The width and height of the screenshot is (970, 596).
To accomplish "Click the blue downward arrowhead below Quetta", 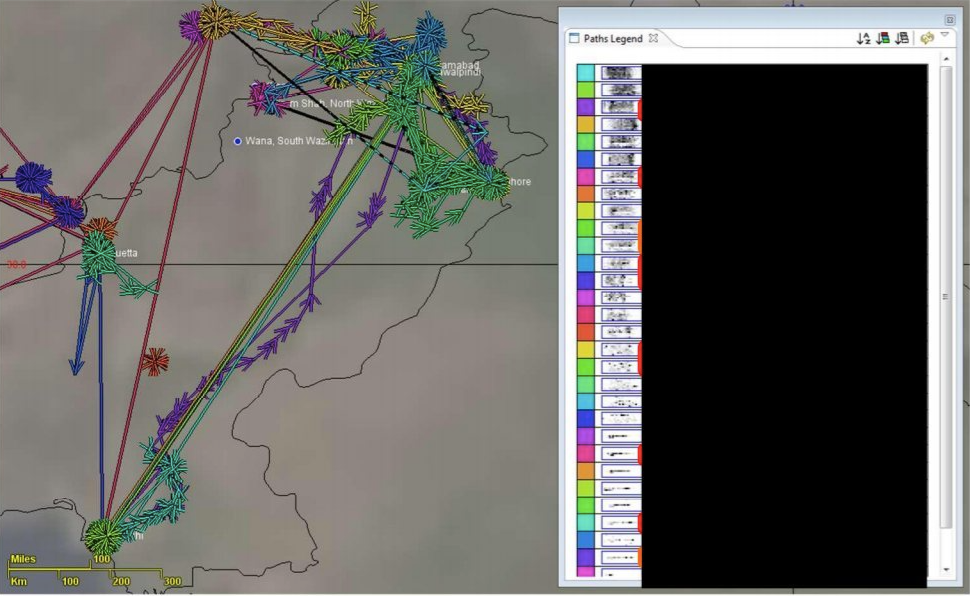I will pyautogui.click(x=76, y=366).
